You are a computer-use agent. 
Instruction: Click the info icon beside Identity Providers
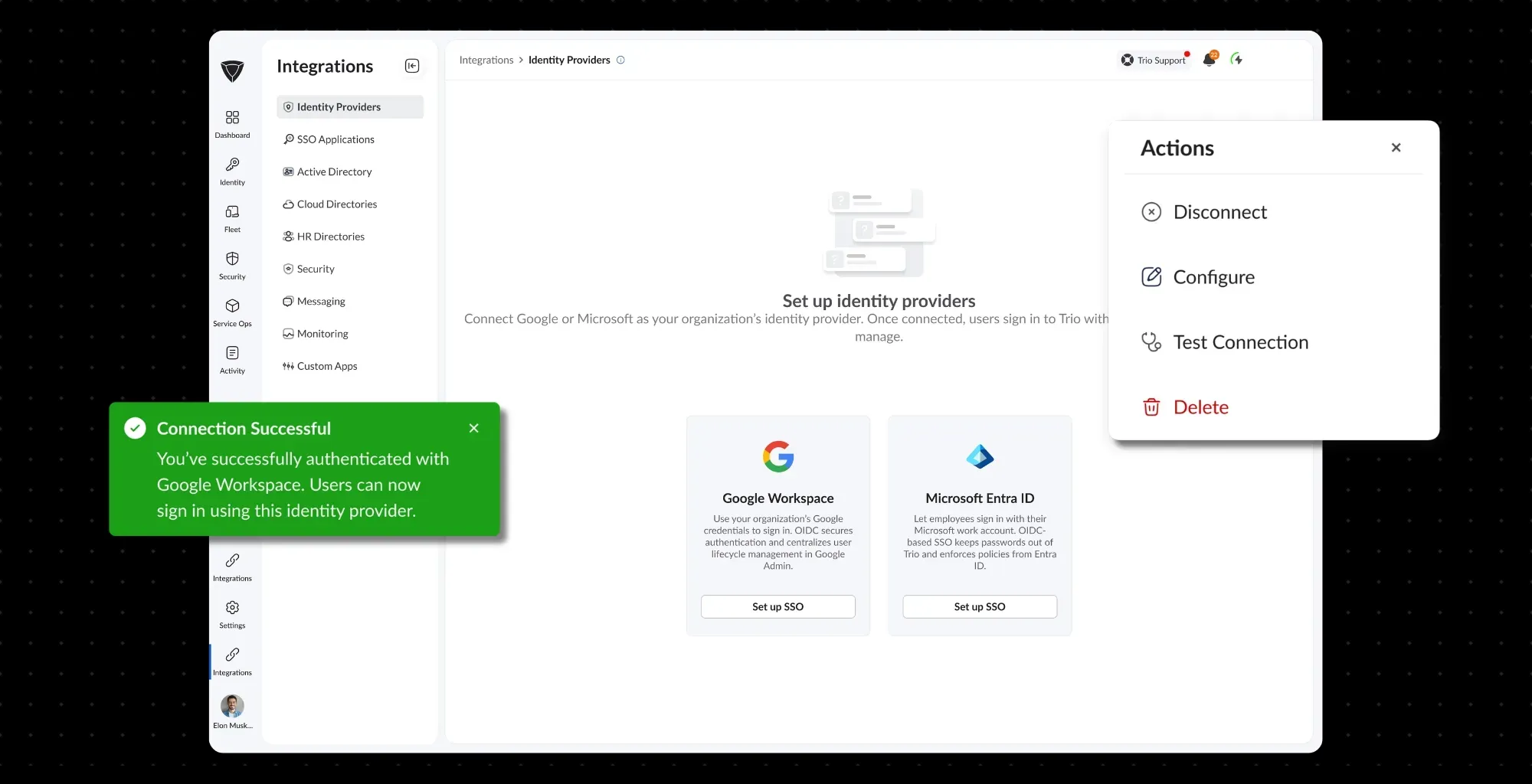pyautogui.click(x=620, y=60)
